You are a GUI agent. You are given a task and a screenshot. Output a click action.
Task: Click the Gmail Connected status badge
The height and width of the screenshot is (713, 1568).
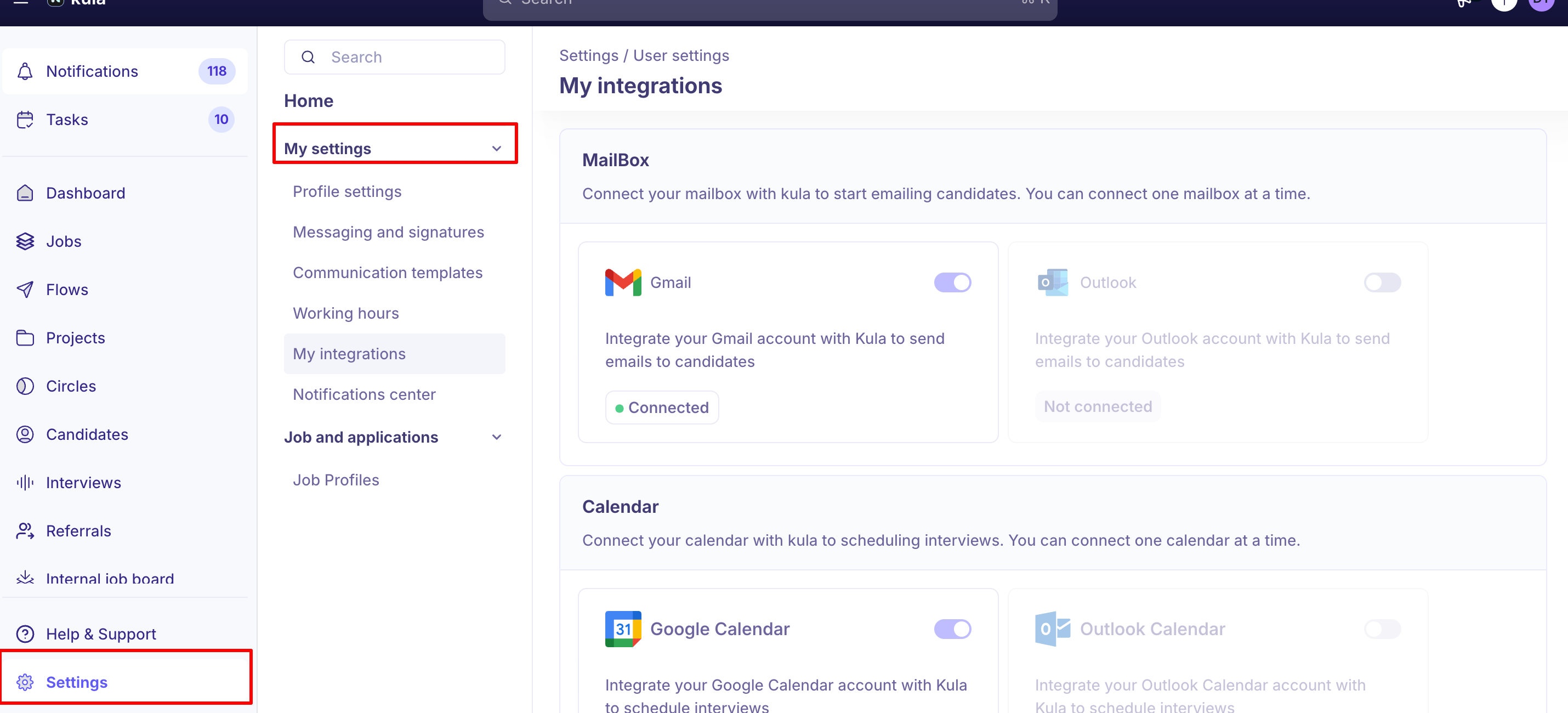(662, 408)
